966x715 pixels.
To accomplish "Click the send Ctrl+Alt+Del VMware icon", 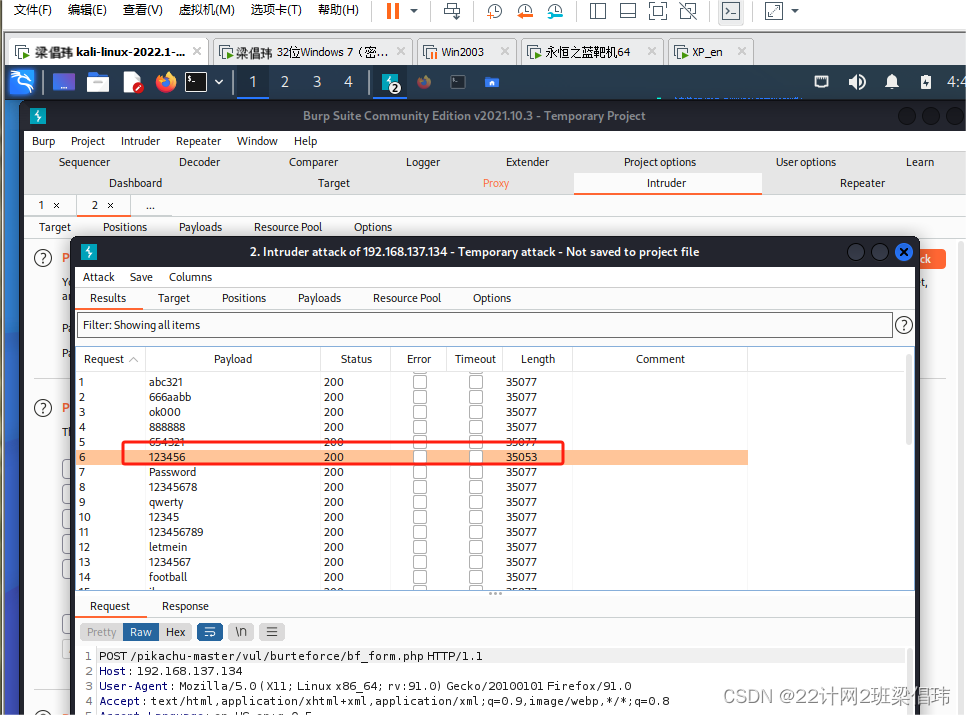I will 452,11.
